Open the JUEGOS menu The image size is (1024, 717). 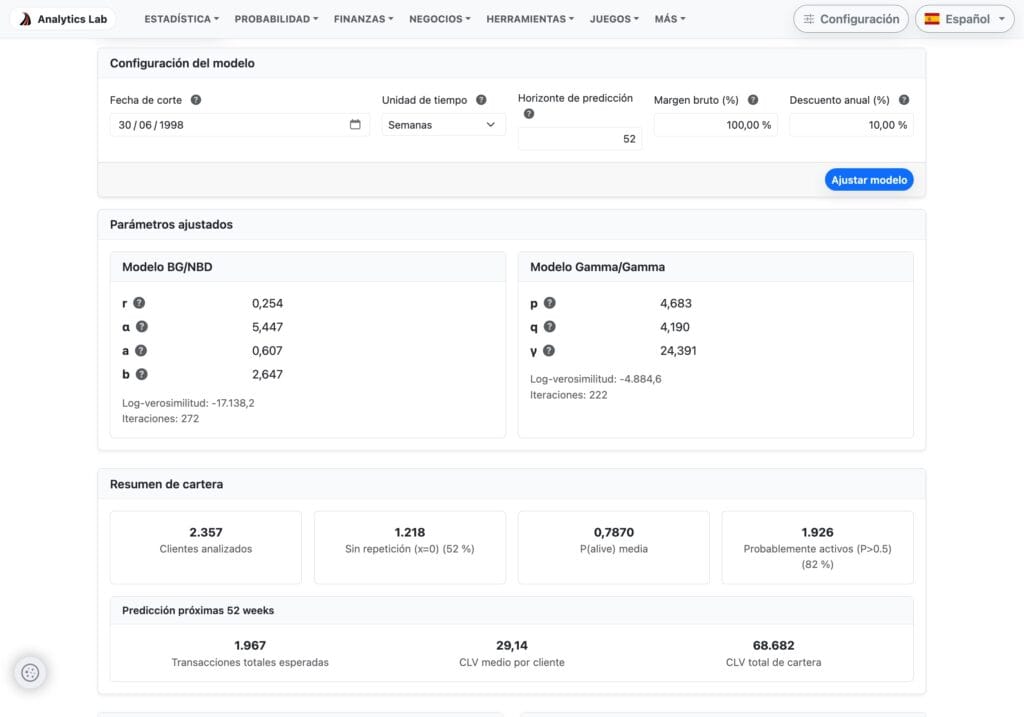pos(615,19)
